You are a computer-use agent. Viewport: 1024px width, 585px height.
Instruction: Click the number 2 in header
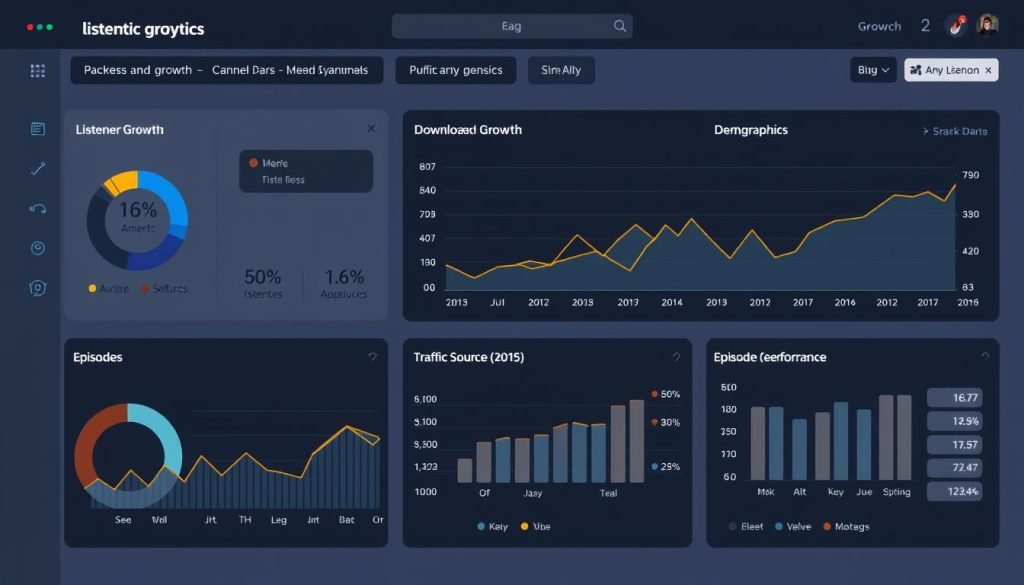[x=925, y=25]
